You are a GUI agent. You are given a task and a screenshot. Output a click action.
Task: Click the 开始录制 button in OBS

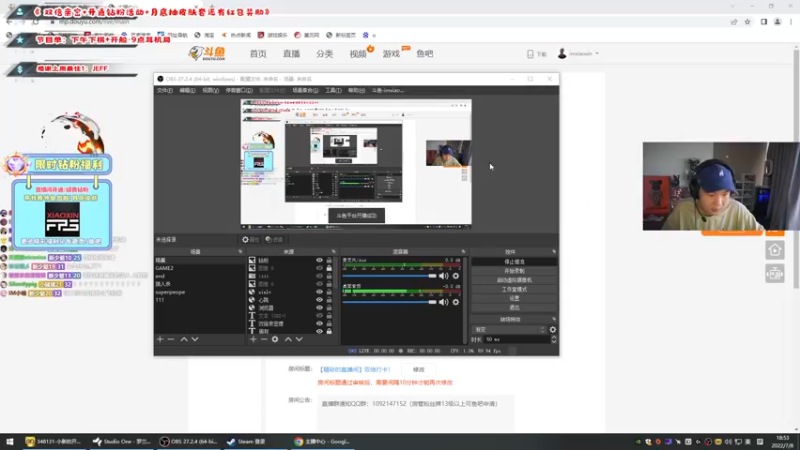(x=514, y=271)
